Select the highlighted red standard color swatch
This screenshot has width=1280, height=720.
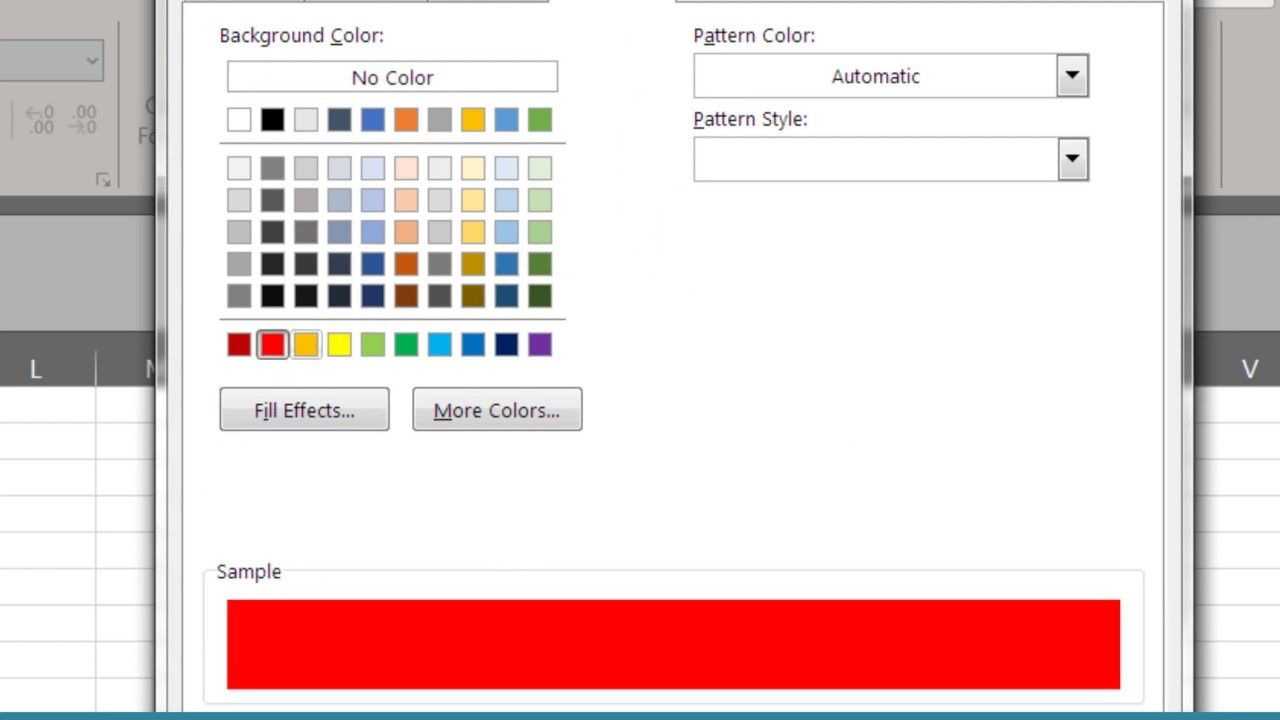tap(272, 344)
